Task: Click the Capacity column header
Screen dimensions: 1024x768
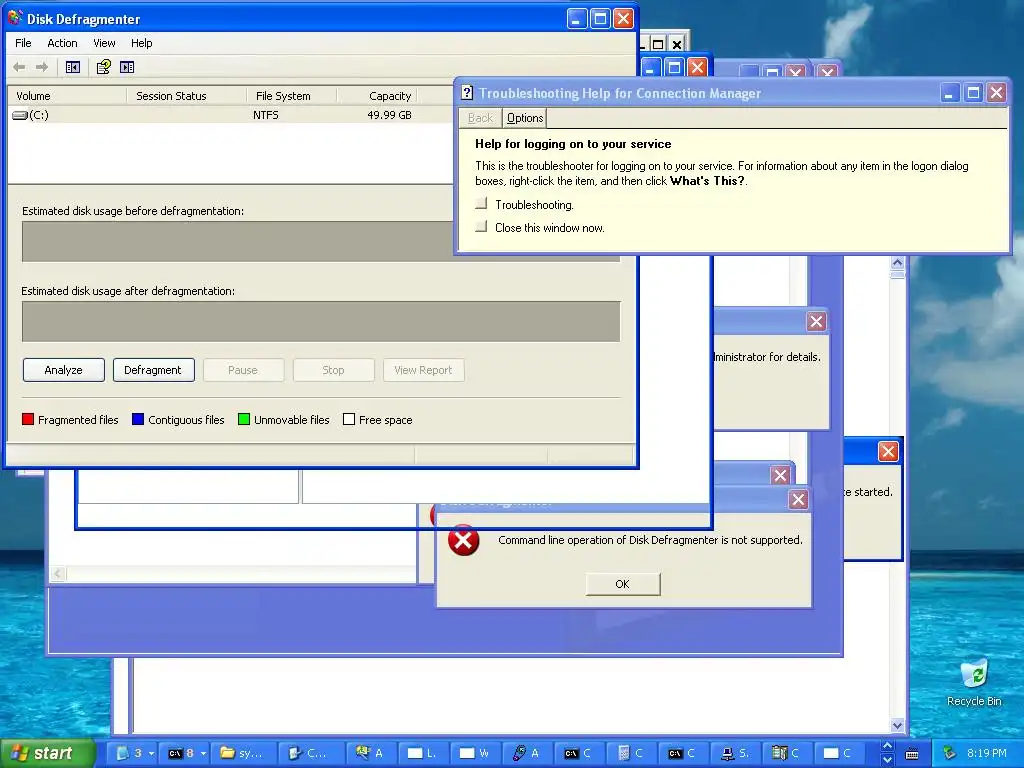Action: coord(377,96)
